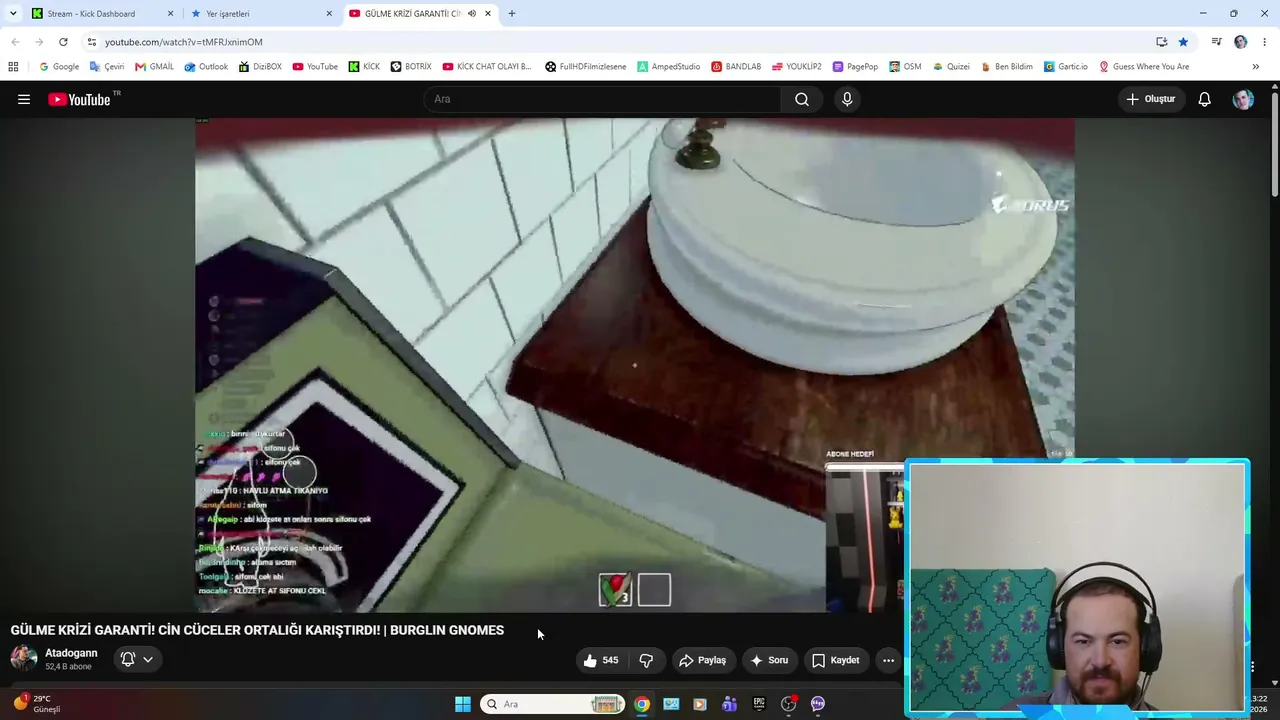1280x720 pixels.
Task: Click the YouTube search magnifier button
Action: click(x=802, y=99)
